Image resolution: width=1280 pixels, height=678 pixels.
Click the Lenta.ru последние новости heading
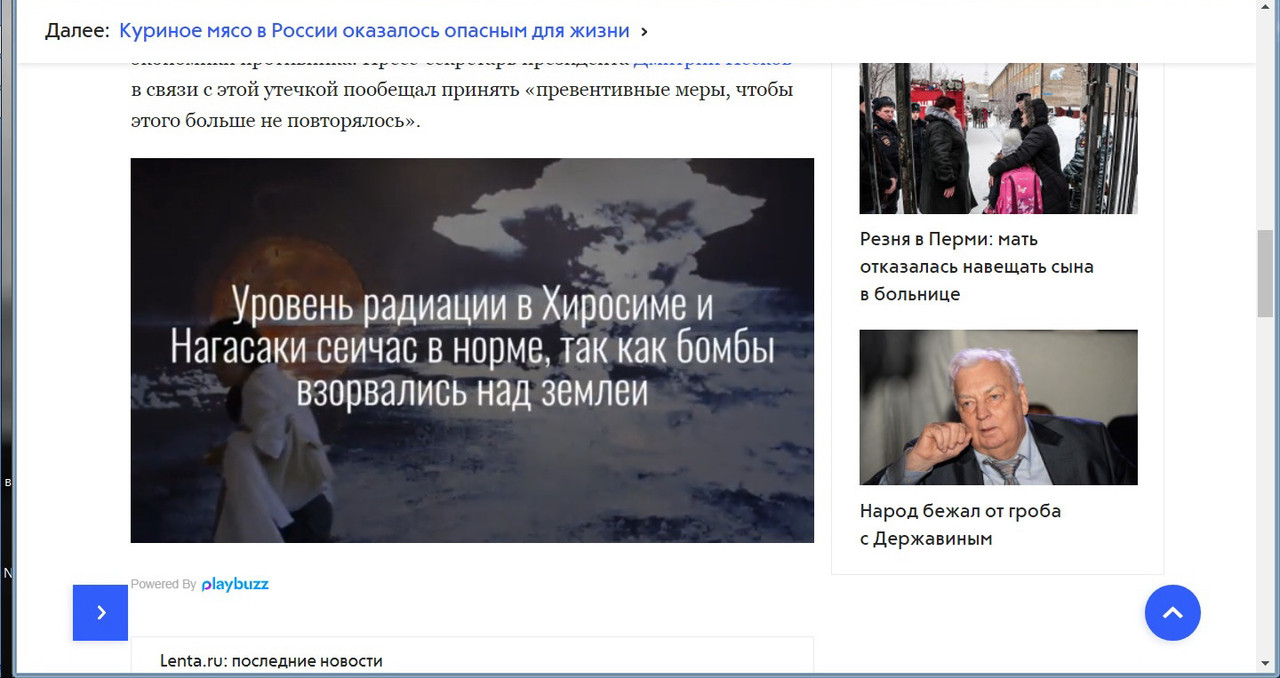tap(271, 661)
